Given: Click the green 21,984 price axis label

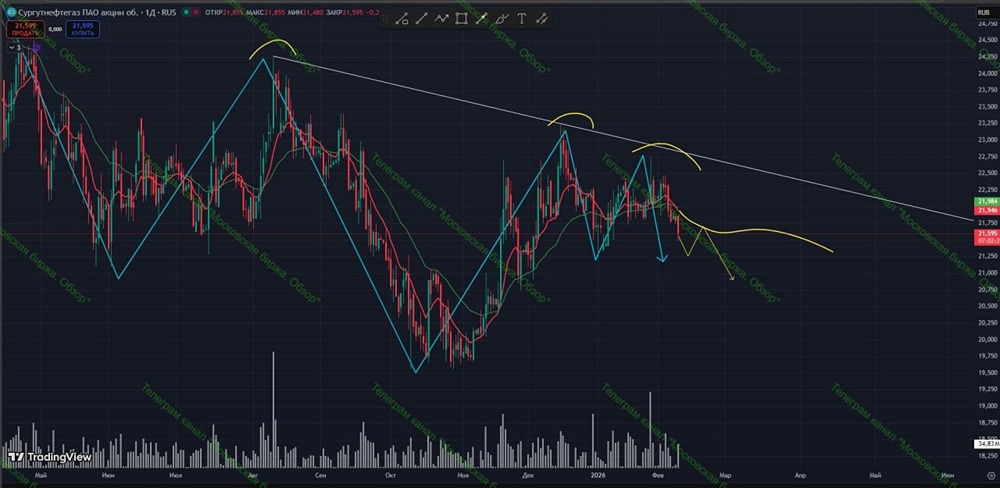Looking at the screenshot, I should (x=985, y=202).
